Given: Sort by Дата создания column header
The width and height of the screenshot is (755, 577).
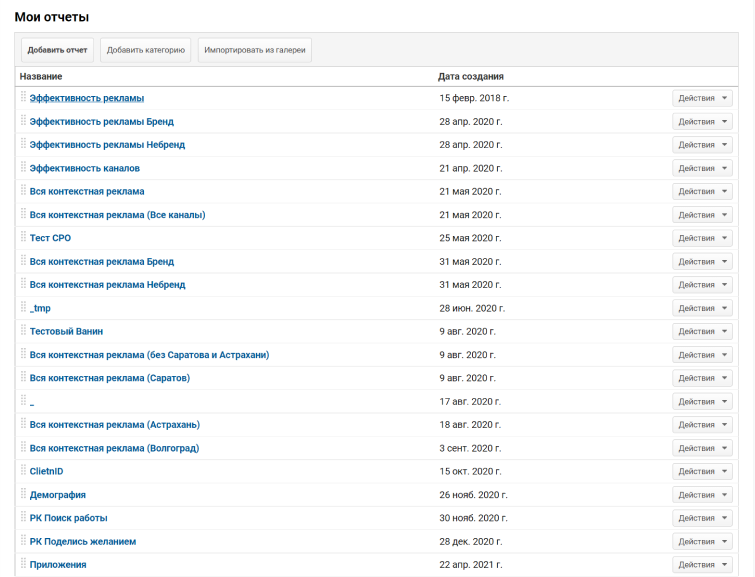Looking at the screenshot, I should click(x=471, y=77).
